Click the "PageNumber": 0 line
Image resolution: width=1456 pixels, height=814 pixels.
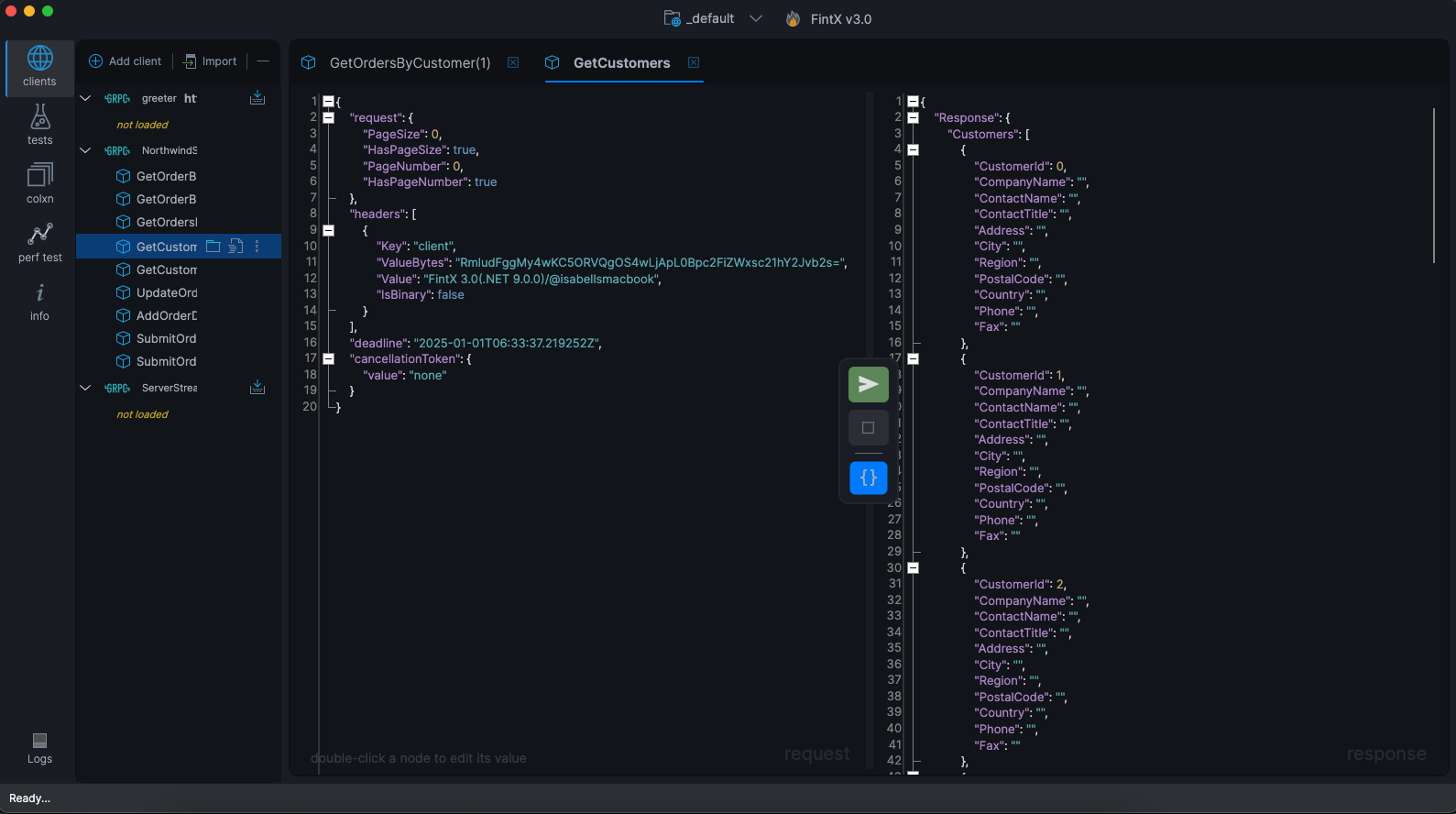tap(413, 166)
